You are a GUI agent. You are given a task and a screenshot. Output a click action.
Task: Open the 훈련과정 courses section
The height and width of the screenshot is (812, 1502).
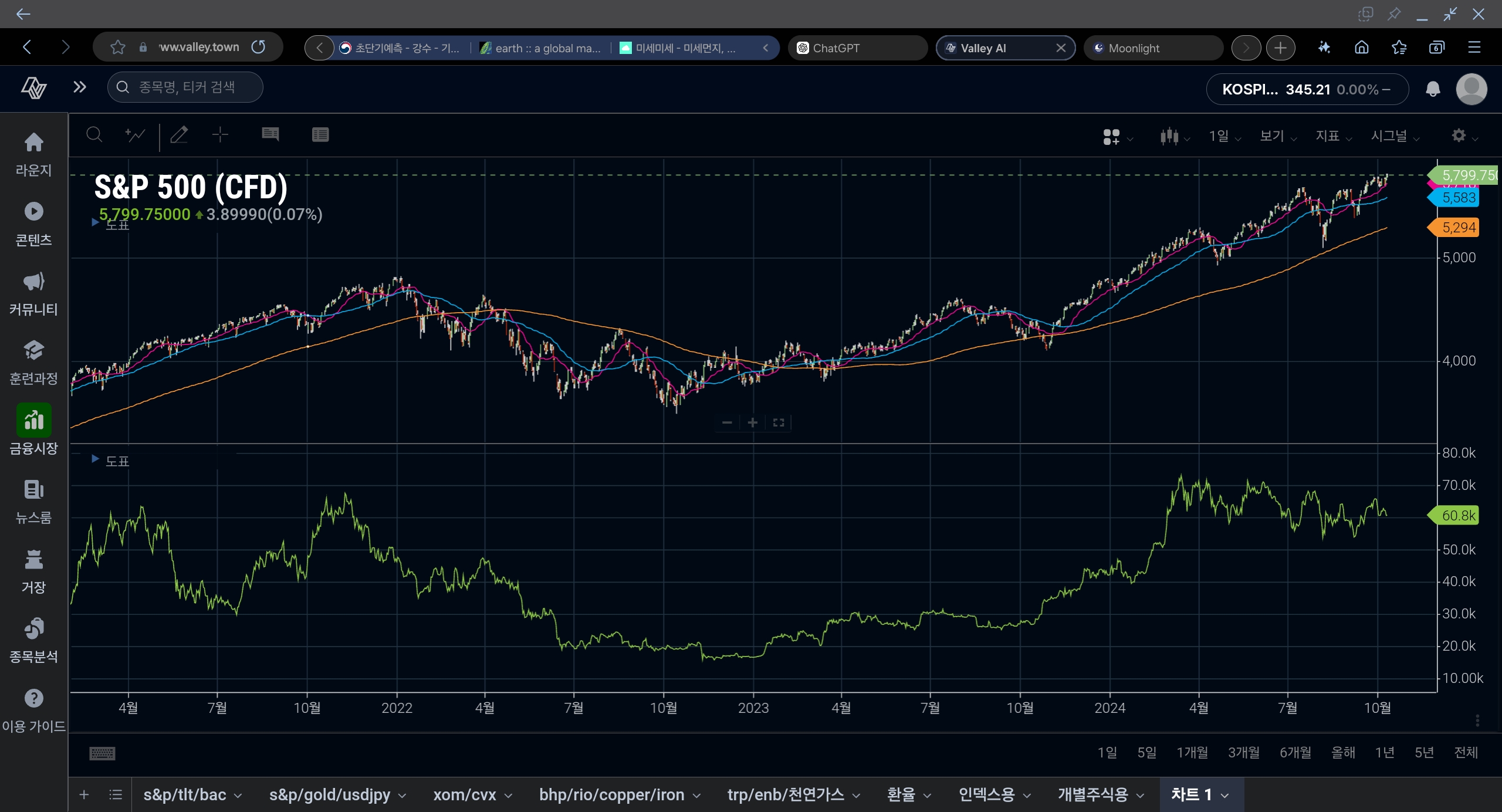click(x=33, y=362)
